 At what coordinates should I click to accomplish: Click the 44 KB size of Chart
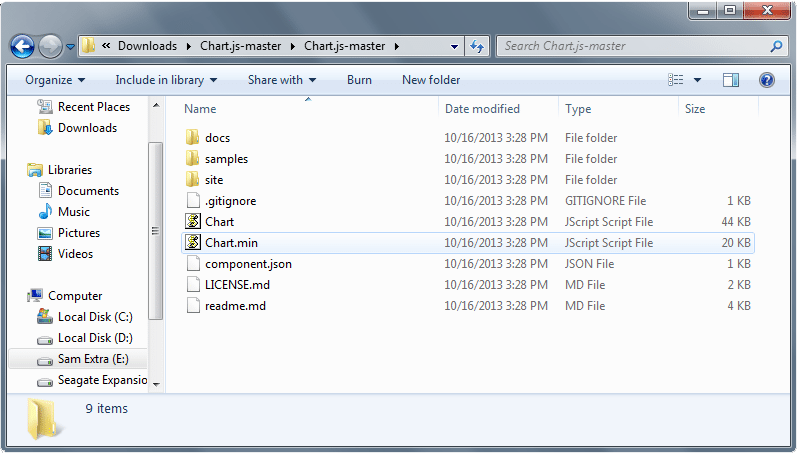click(736, 221)
